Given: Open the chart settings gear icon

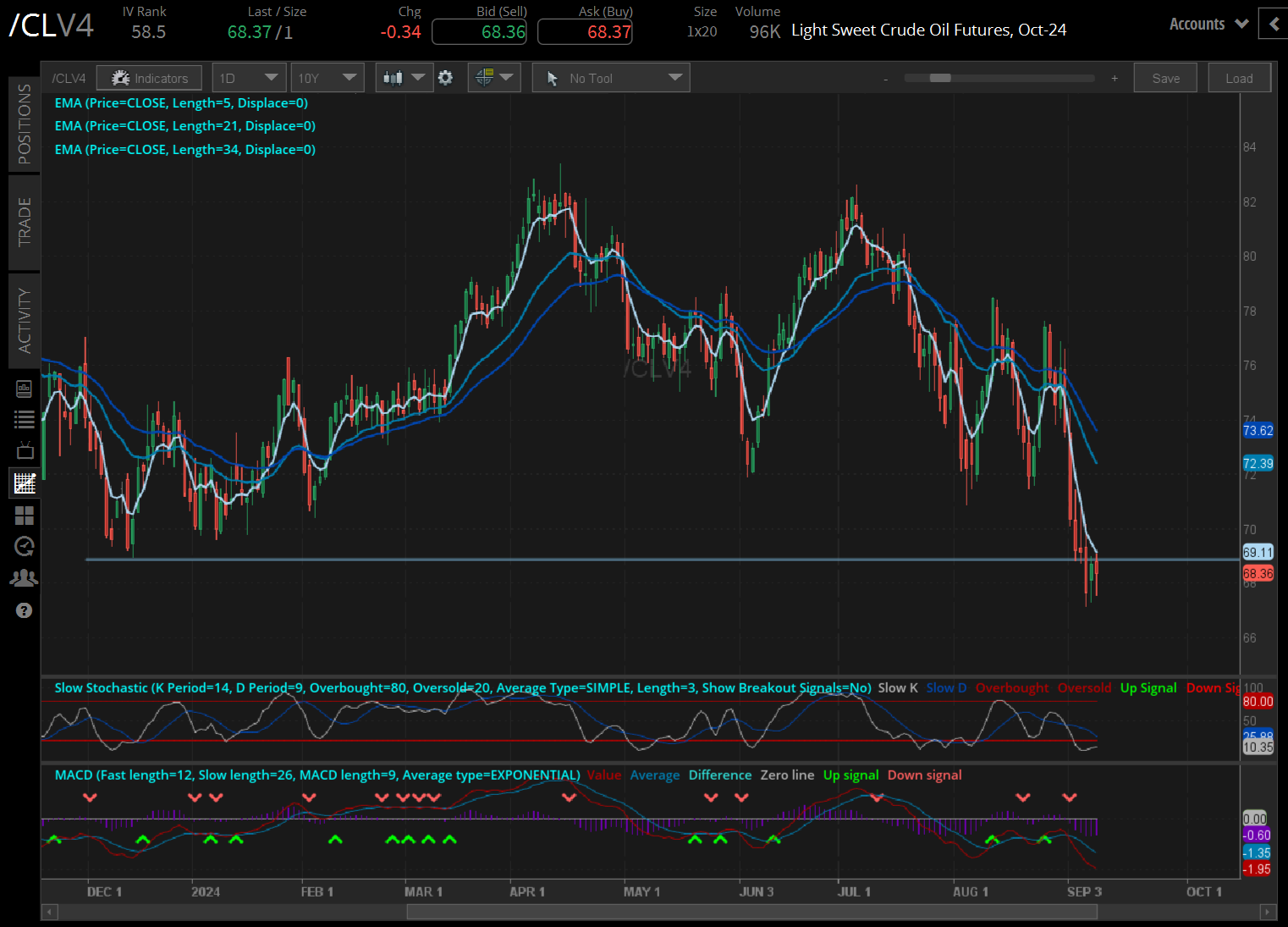Looking at the screenshot, I should coord(445,78).
